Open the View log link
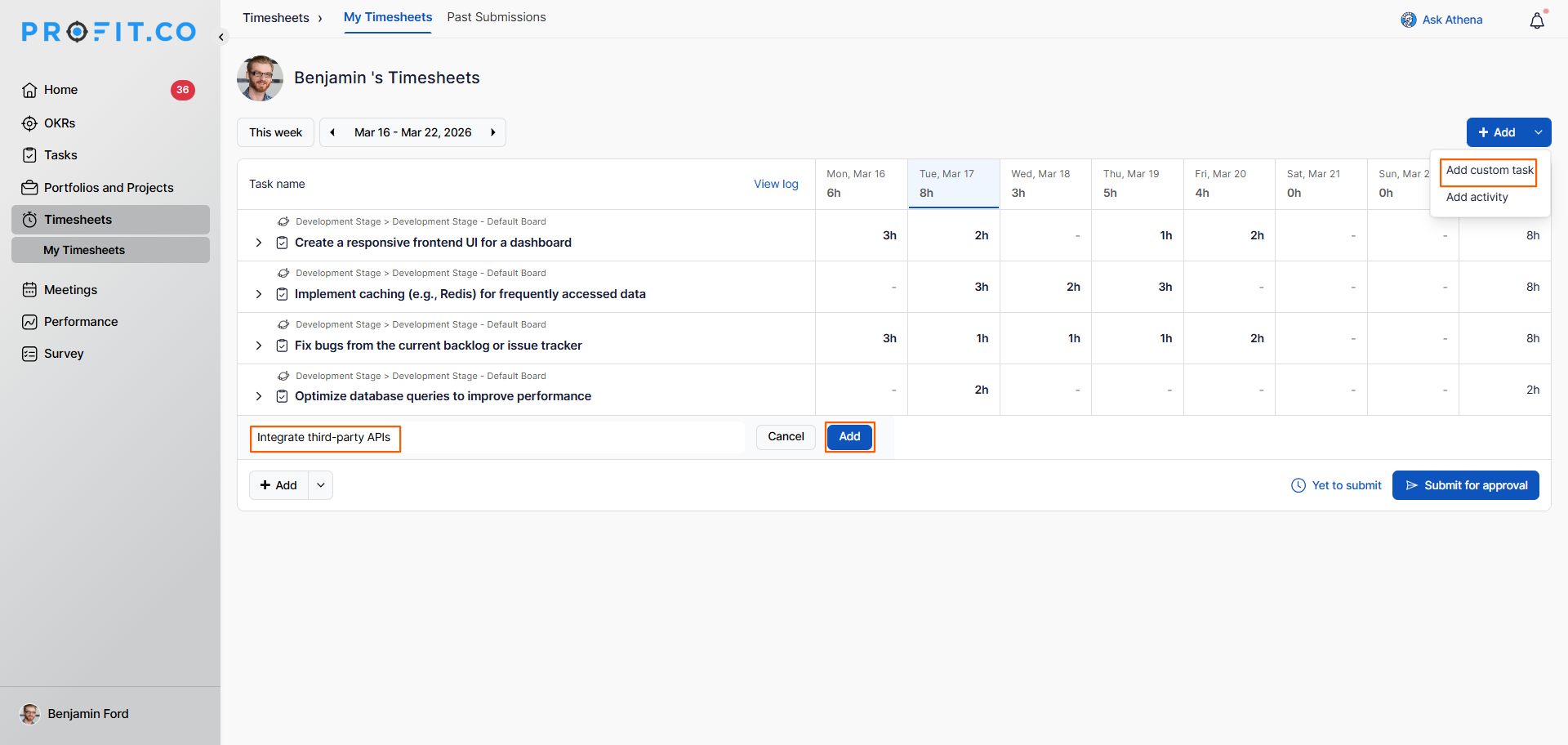This screenshot has height=745, width=1568. [x=776, y=184]
